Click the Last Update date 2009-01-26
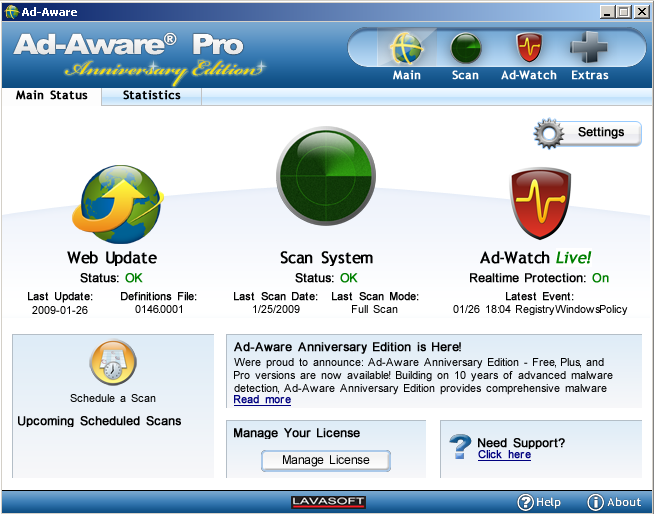 (60, 310)
